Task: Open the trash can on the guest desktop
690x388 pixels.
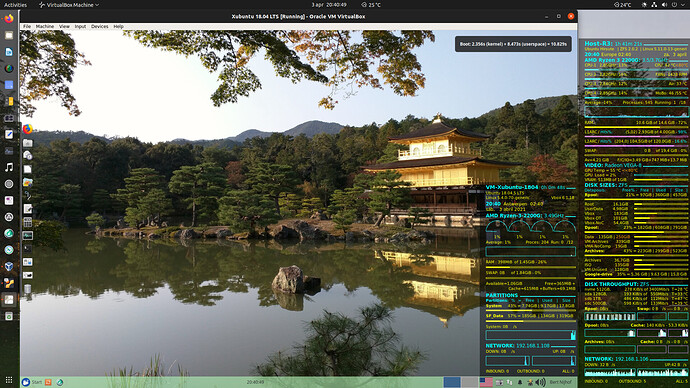Action: (x=27, y=289)
